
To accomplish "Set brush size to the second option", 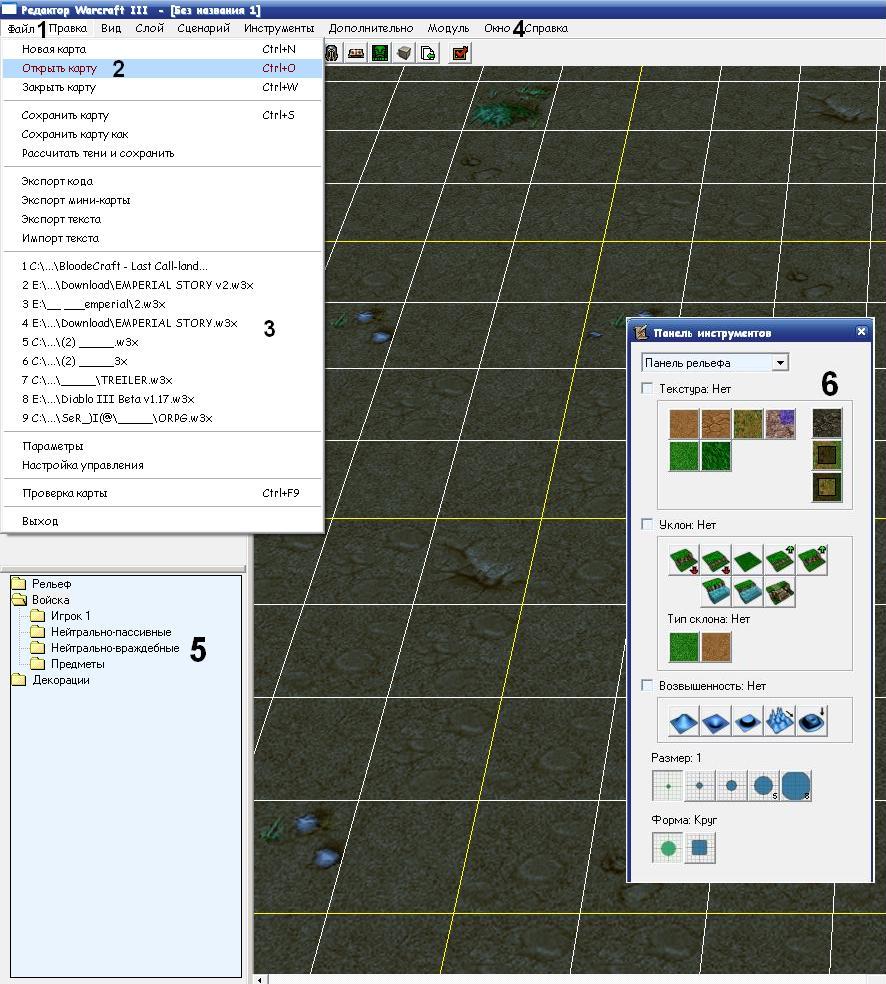I will click(x=700, y=786).
